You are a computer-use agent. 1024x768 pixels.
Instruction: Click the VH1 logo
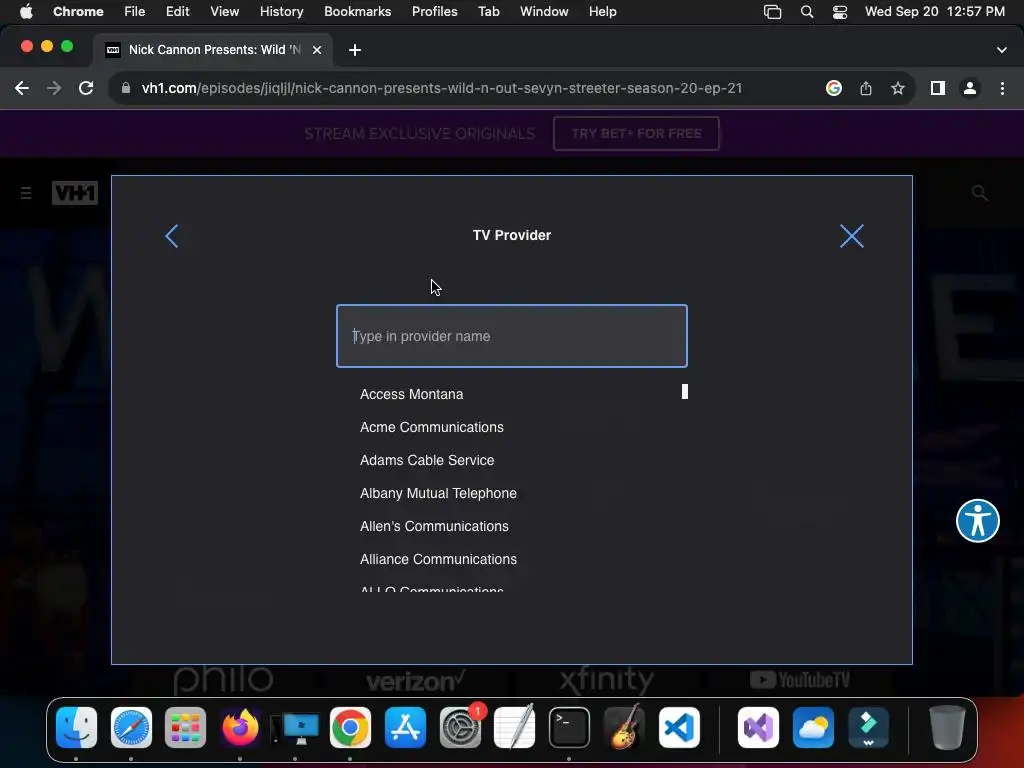[75, 193]
